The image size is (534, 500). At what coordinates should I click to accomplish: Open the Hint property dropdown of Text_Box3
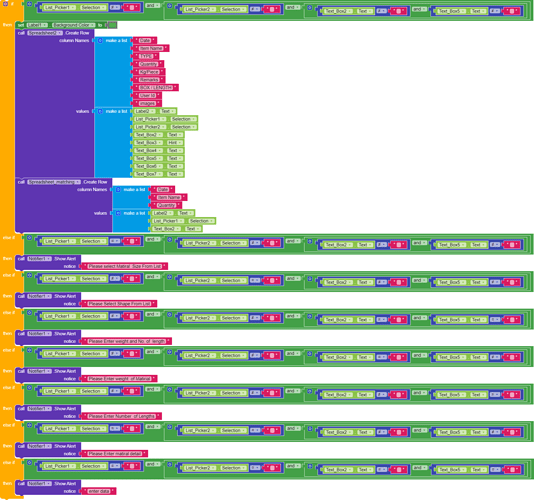pos(175,143)
